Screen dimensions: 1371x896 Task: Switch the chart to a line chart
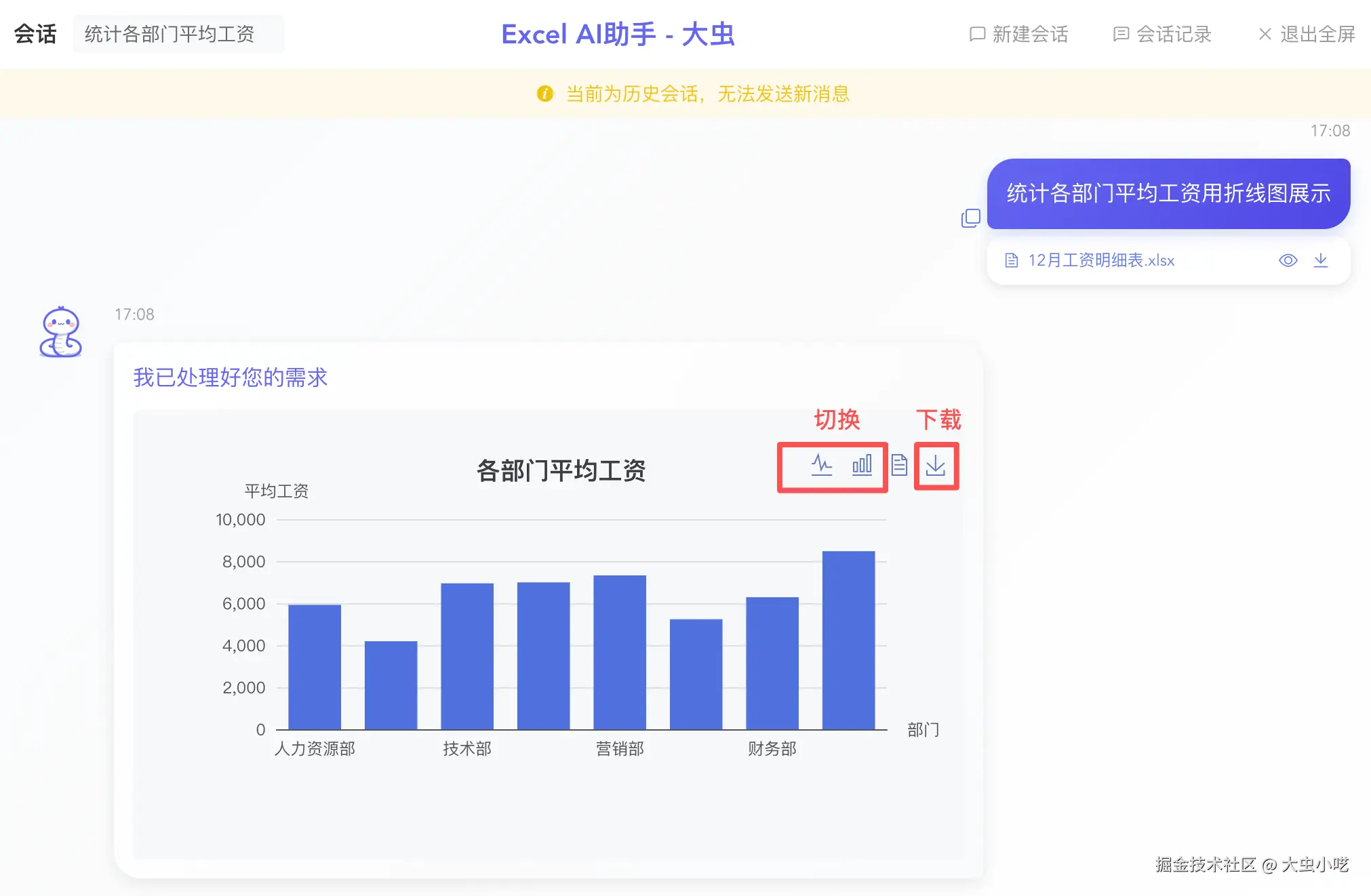click(820, 466)
